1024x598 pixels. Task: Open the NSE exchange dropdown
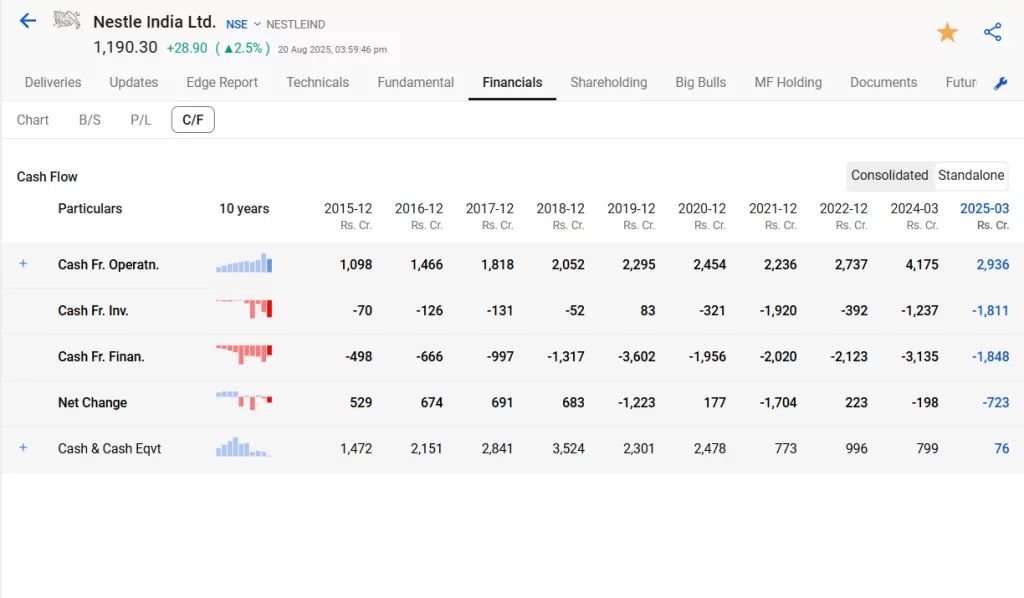click(243, 24)
